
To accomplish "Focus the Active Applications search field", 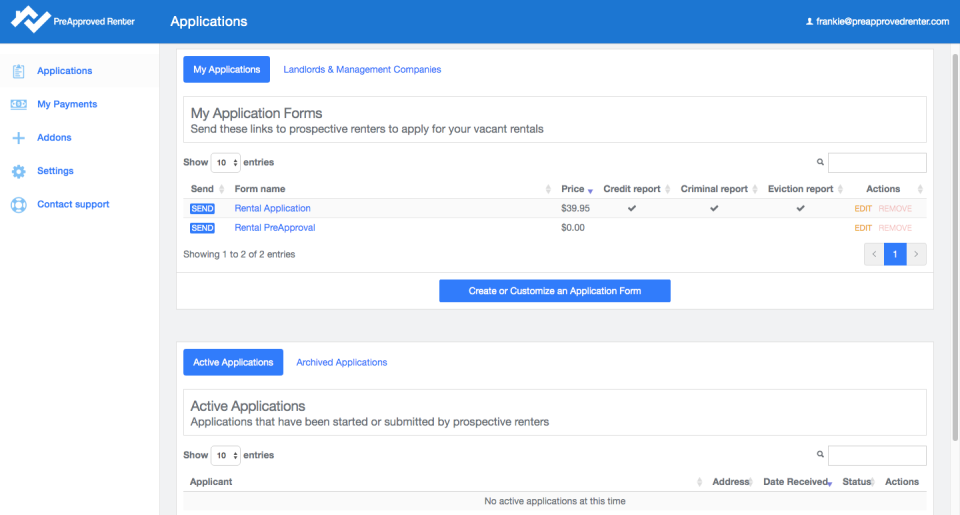I will [x=877, y=455].
